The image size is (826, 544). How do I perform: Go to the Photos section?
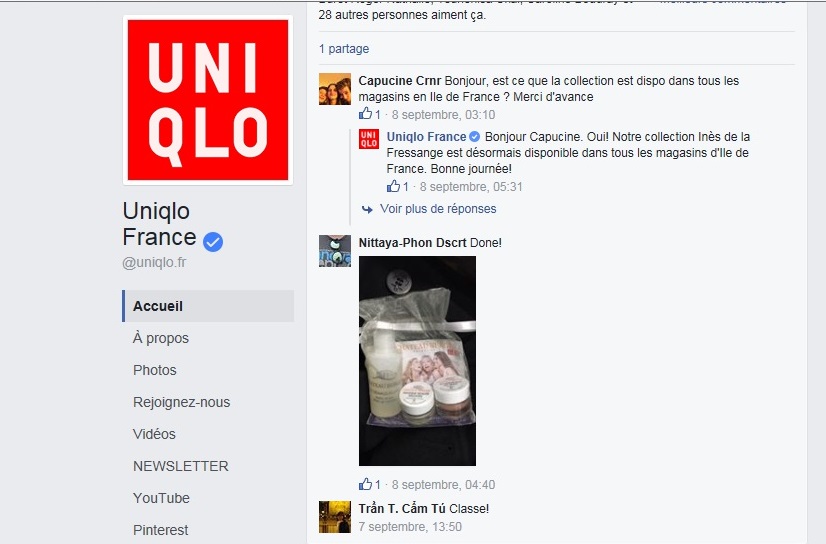point(154,370)
